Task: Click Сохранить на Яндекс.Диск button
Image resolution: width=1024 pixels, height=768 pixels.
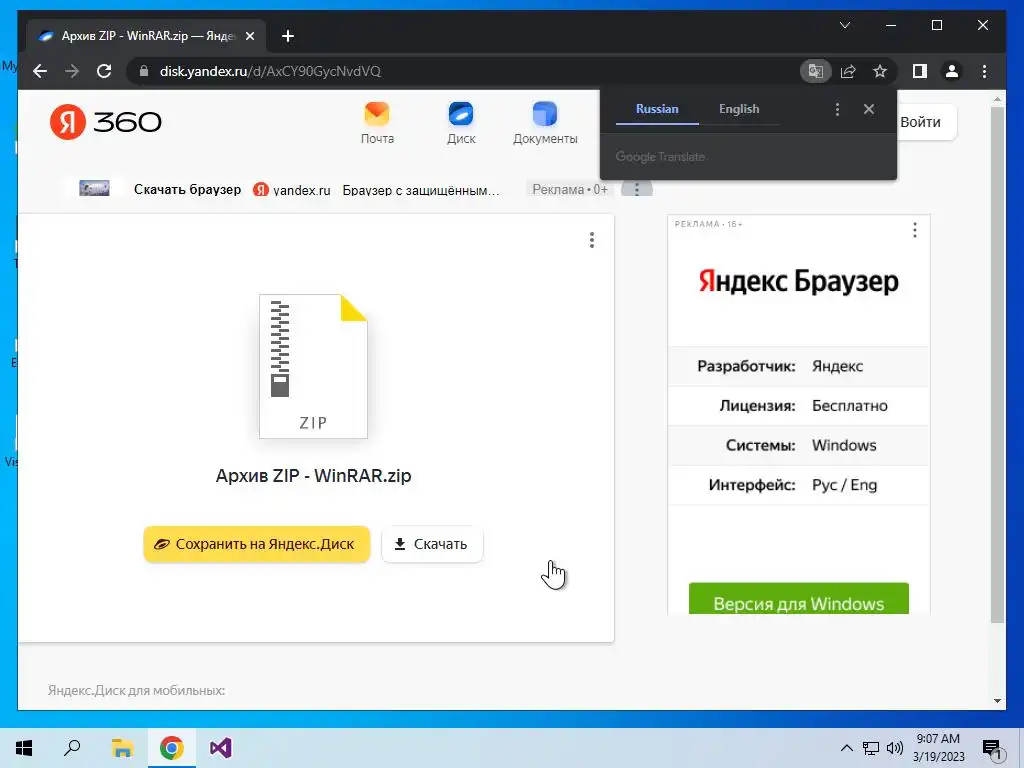Action: 257,544
